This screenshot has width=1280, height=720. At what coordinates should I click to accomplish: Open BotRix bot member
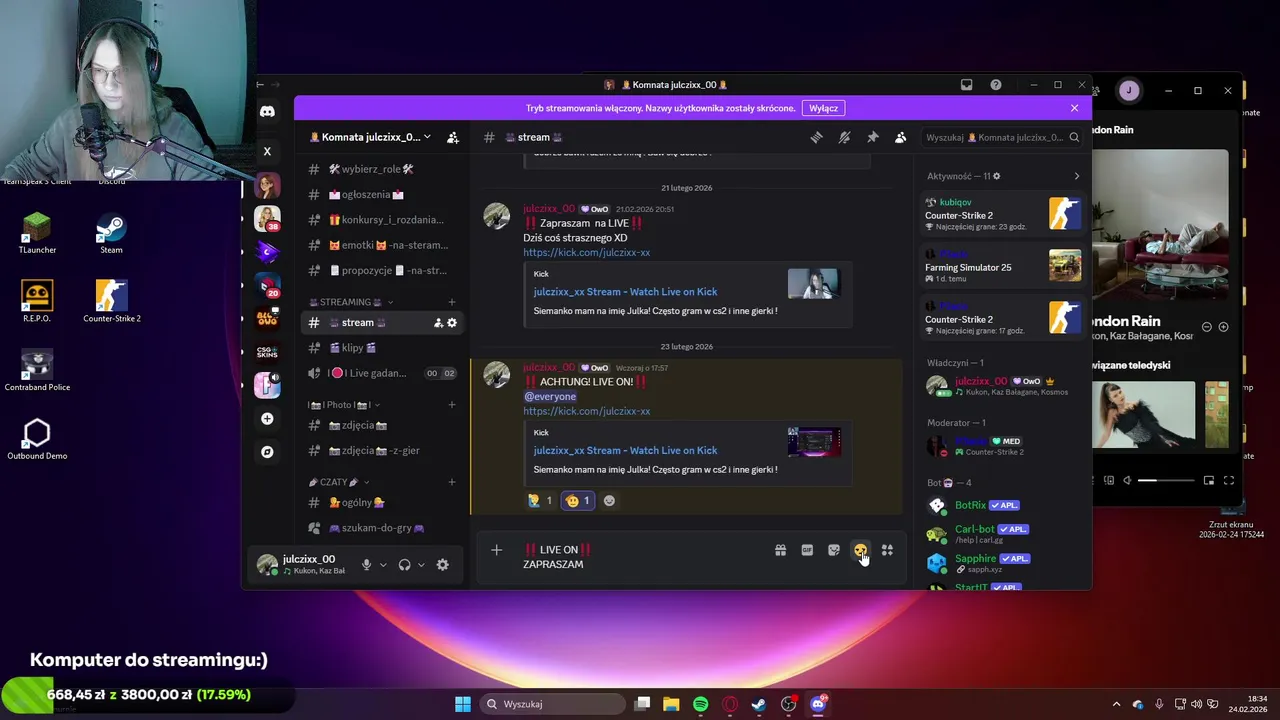point(1003,506)
